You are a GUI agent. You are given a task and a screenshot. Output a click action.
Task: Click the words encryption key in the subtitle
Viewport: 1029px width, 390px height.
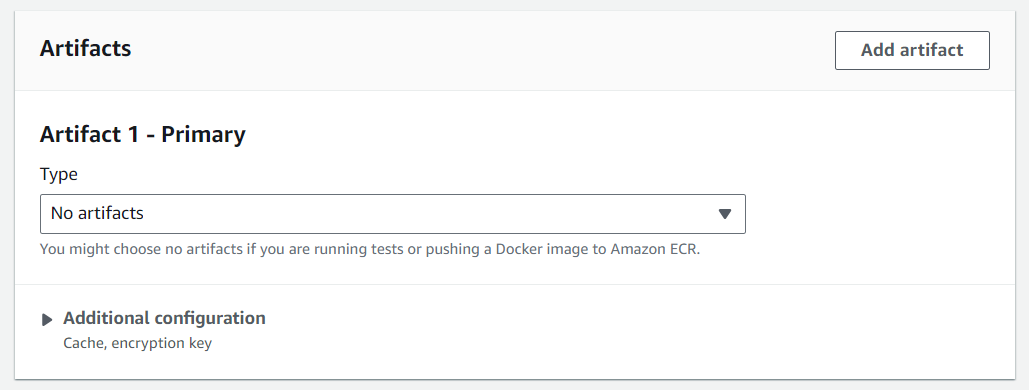tap(161, 343)
